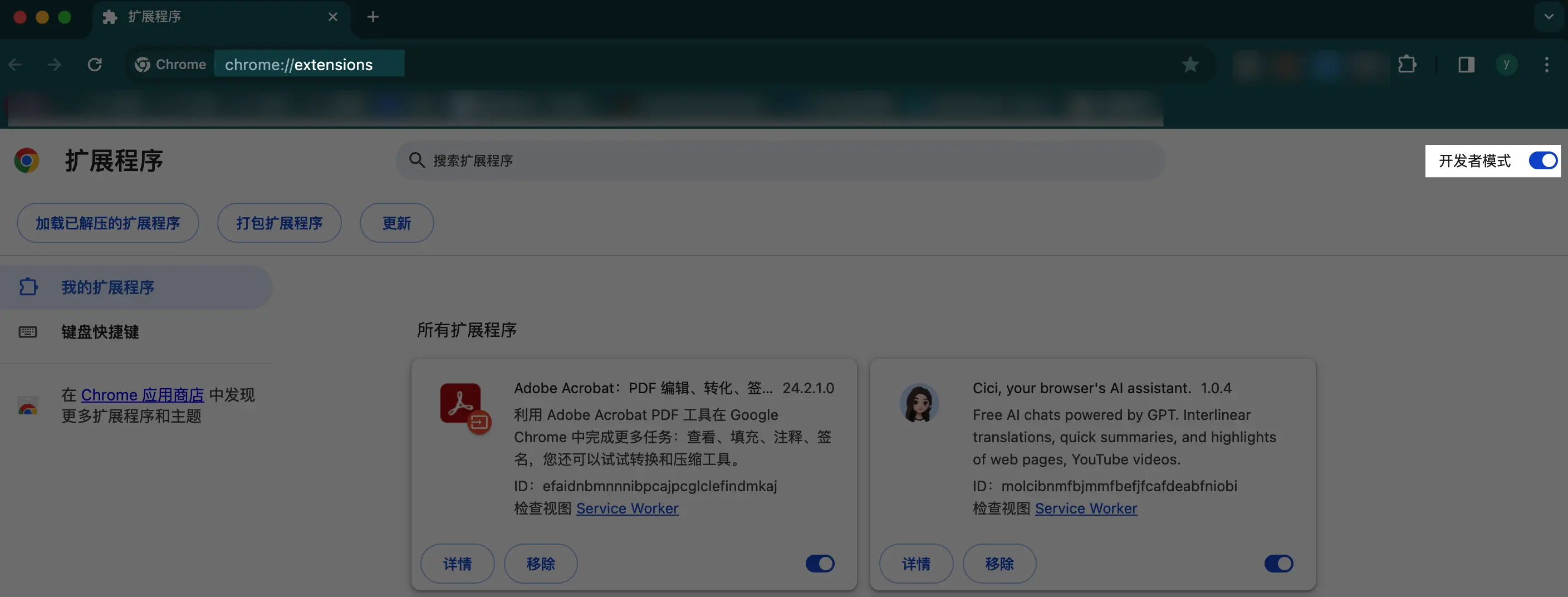Click the web store icon in the sidebar

pyautogui.click(x=27, y=407)
